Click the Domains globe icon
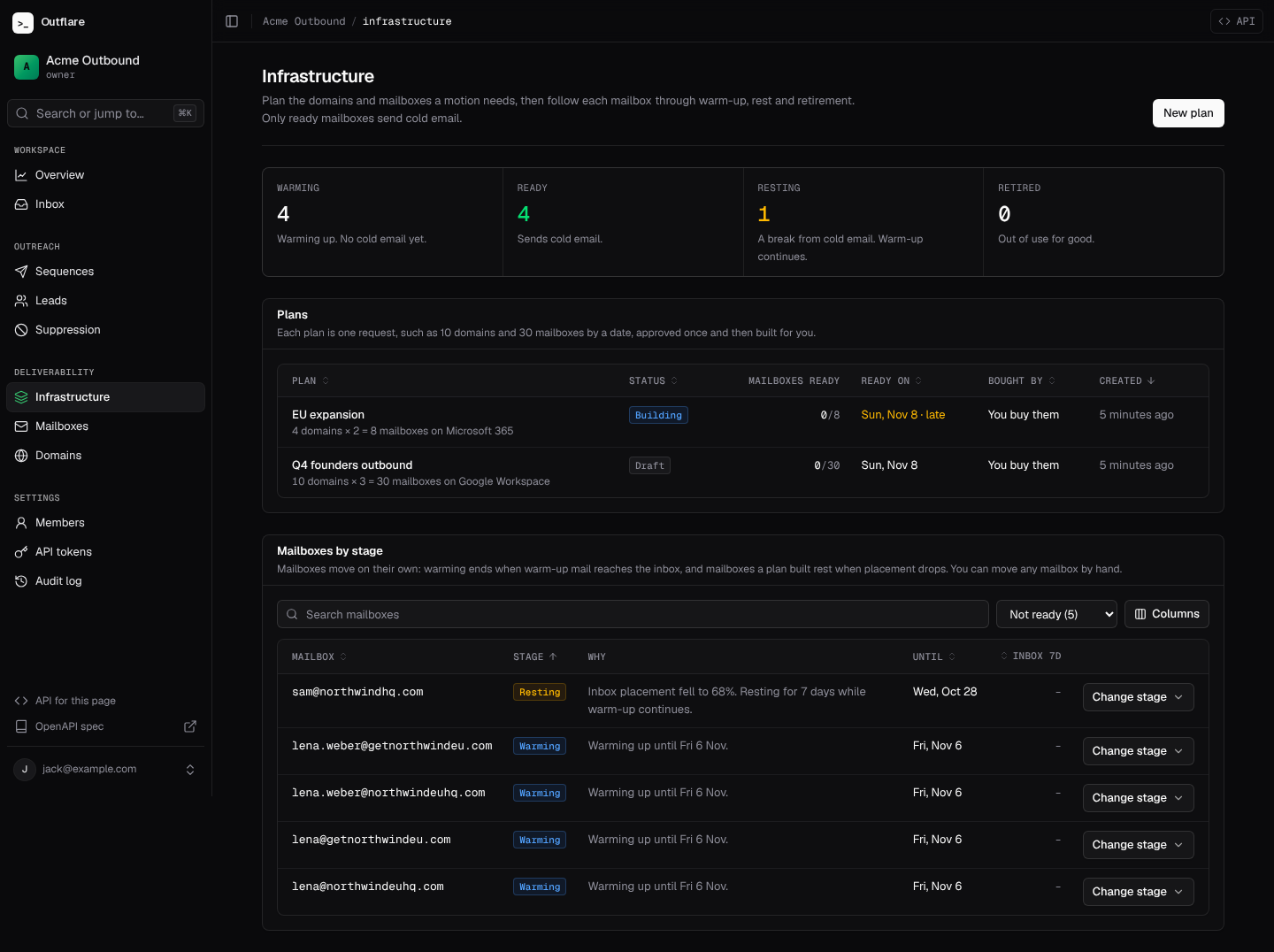1274x952 pixels. click(21, 456)
